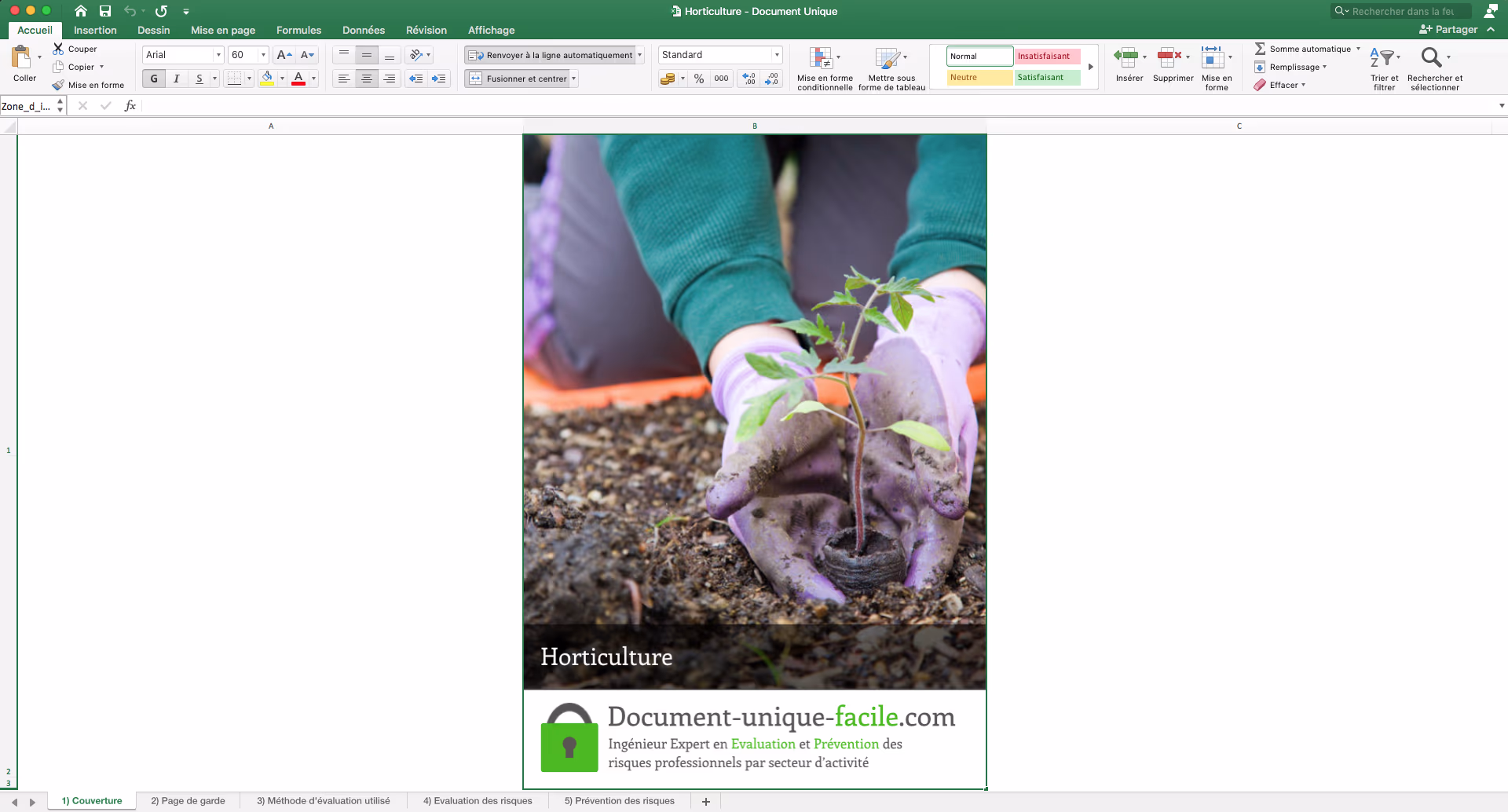This screenshot has height=812, width=1508.
Task: Open the Formules ribbon tab
Action: [298, 30]
